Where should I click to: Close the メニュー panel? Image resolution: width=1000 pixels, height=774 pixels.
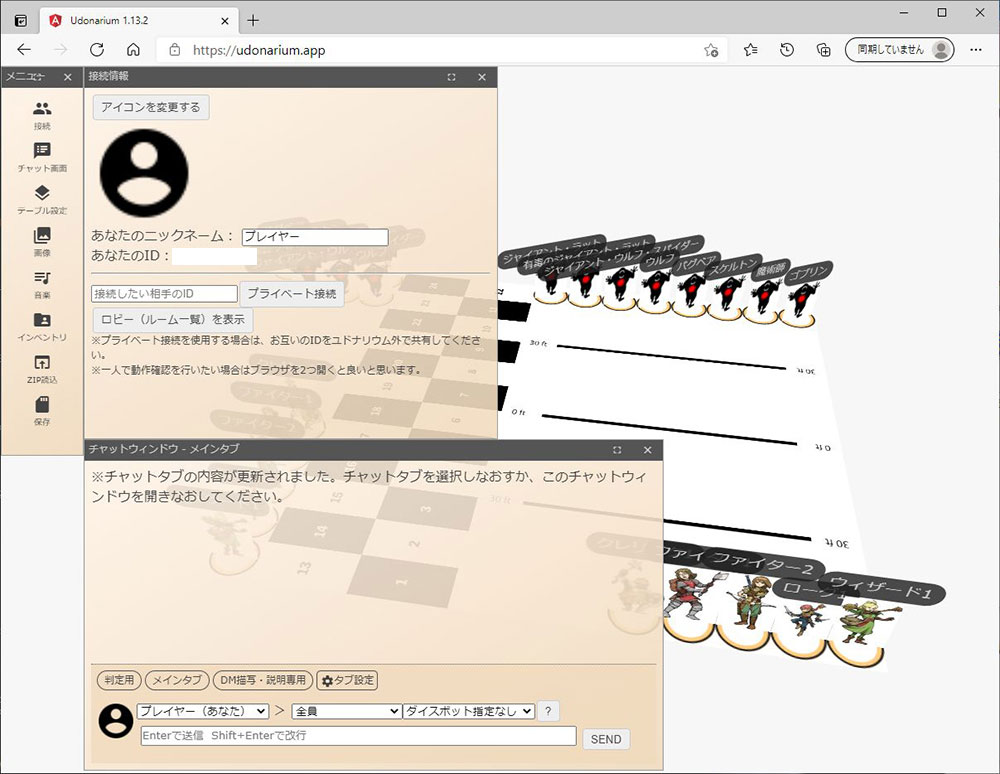coord(68,77)
